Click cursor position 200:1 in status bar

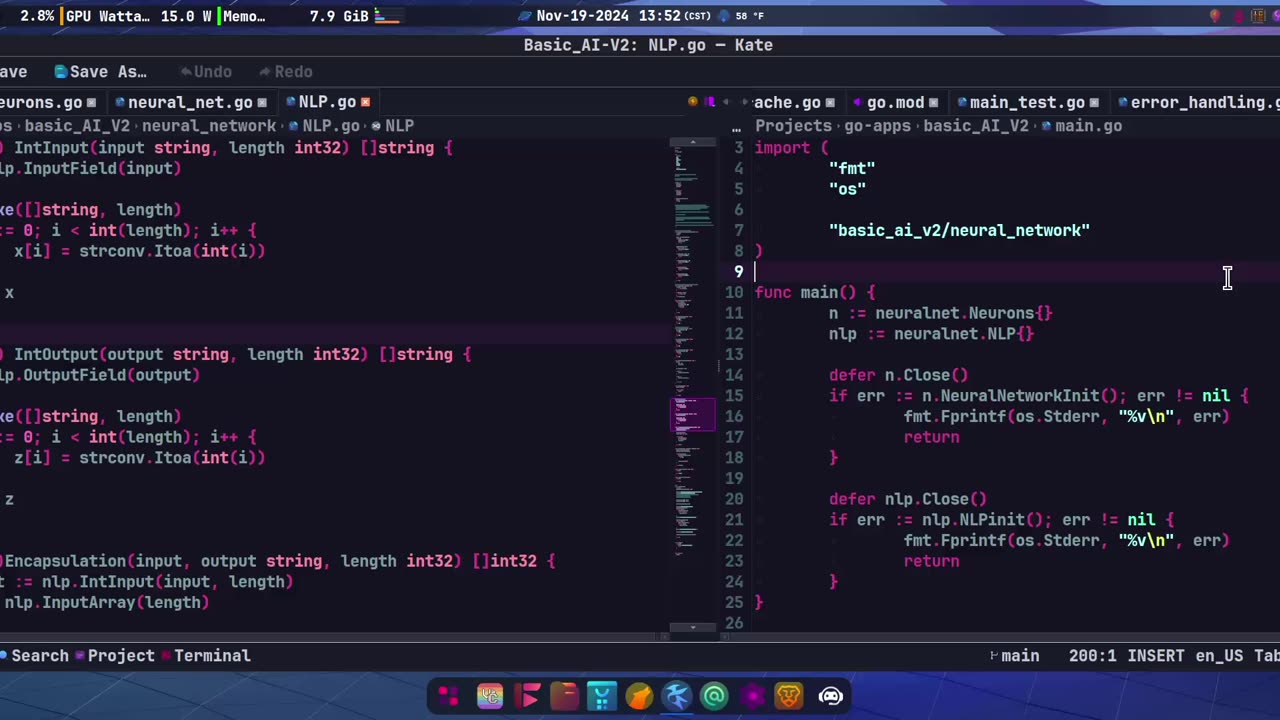click(1092, 656)
